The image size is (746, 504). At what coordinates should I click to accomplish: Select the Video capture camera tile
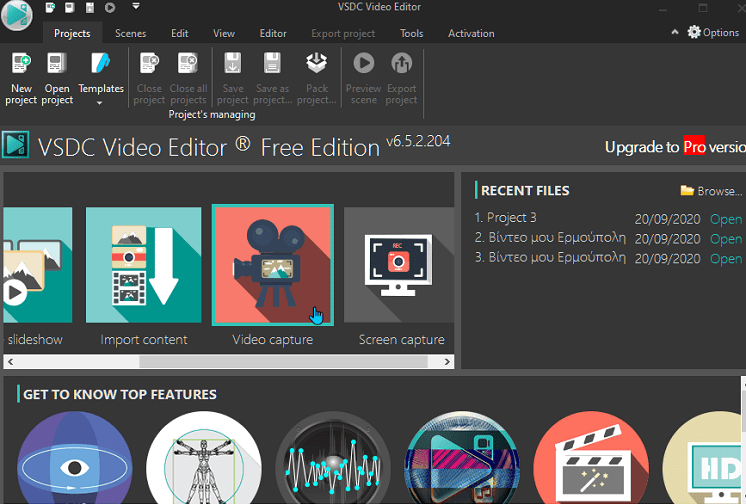pyautogui.click(x=273, y=265)
